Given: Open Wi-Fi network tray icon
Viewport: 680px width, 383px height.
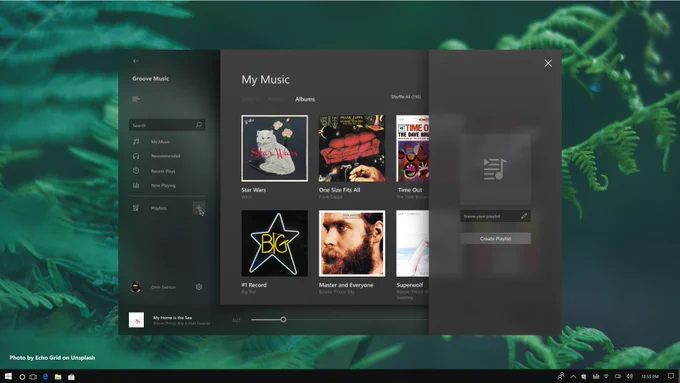Looking at the screenshot, I should (x=606, y=376).
